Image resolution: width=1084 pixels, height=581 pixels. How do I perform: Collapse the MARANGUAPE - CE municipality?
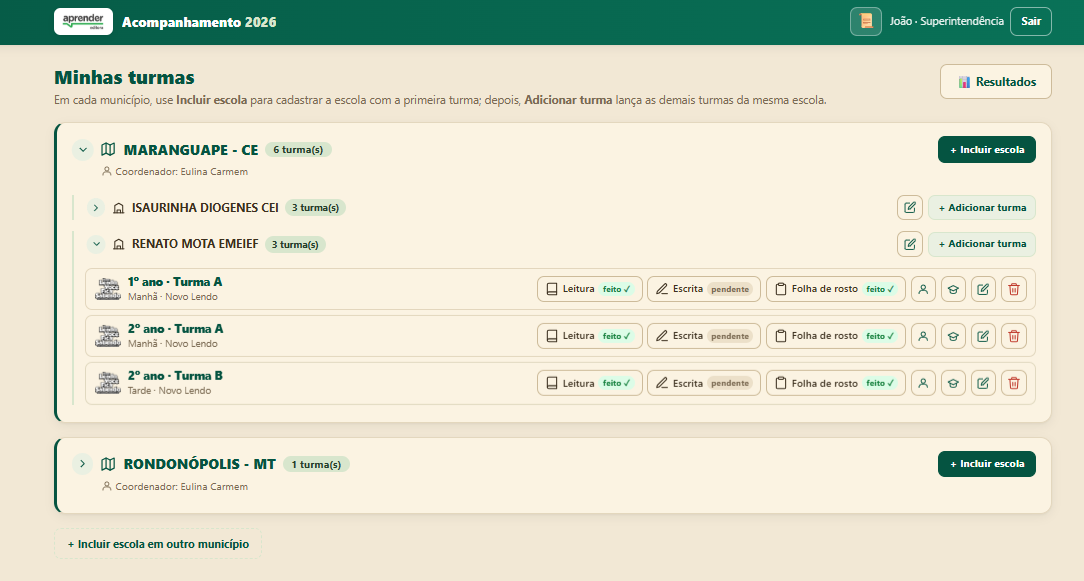point(82,149)
